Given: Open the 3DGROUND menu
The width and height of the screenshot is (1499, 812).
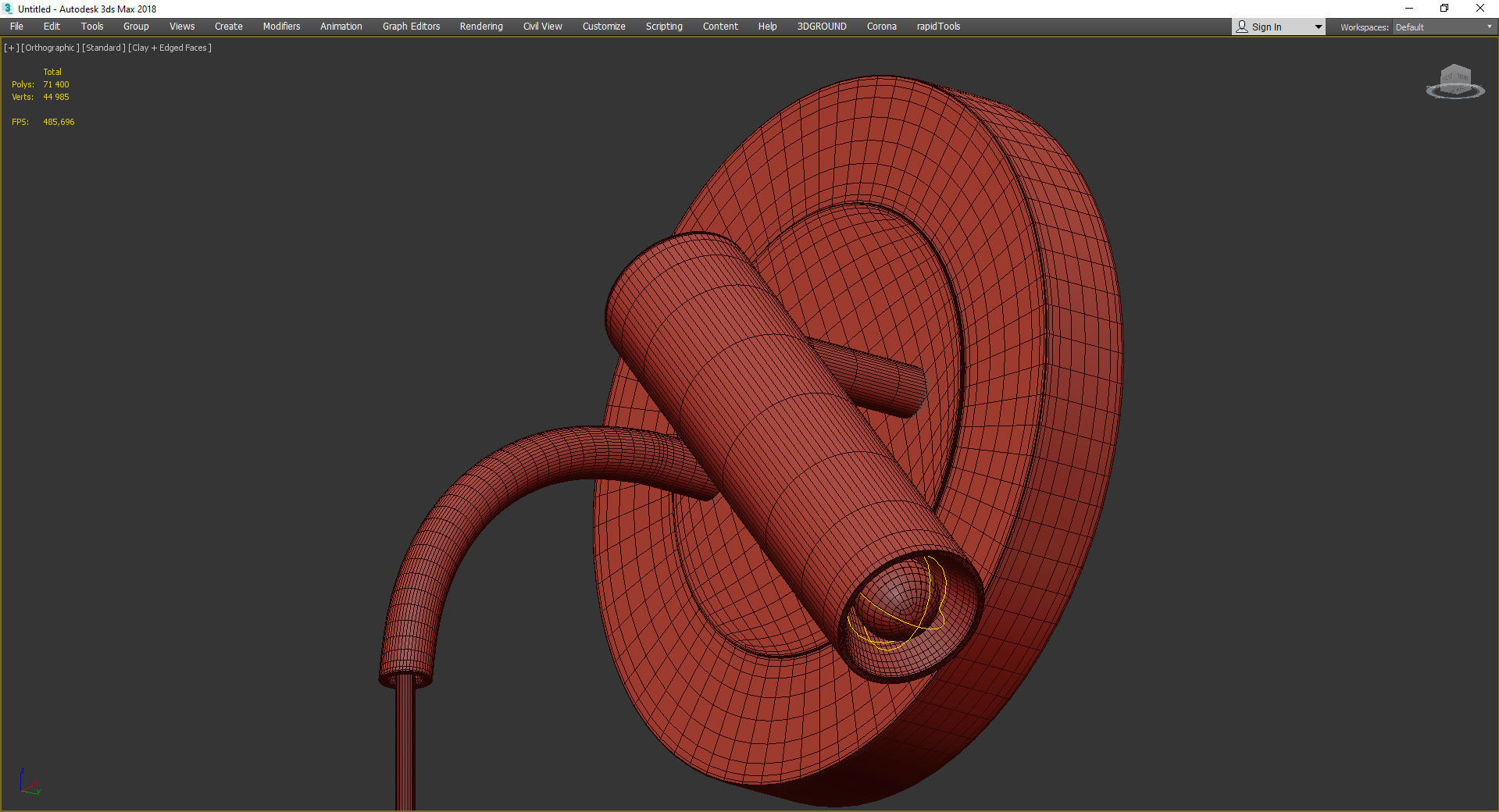Looking at the screenshot, I should (x=821, y=27).
